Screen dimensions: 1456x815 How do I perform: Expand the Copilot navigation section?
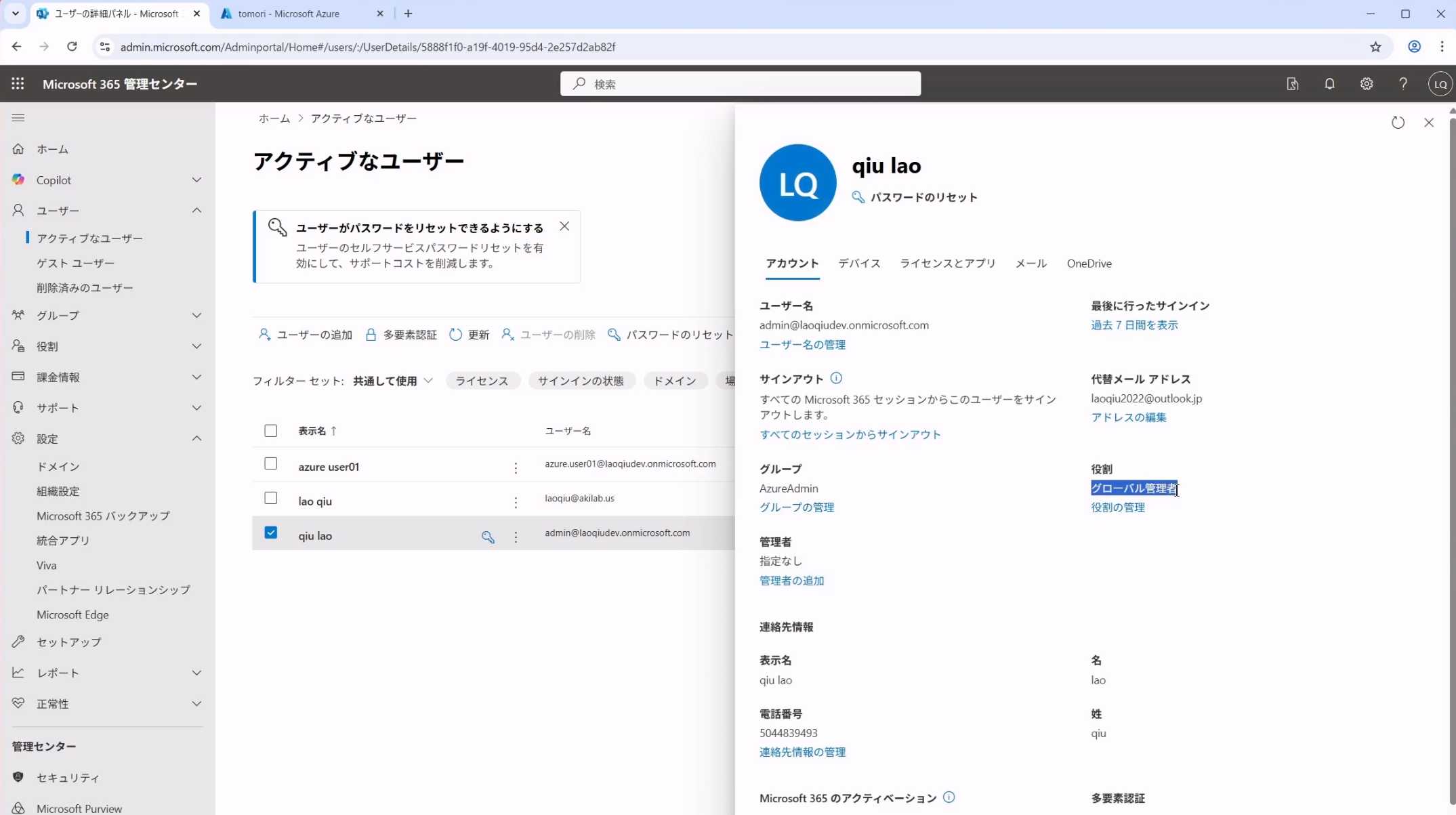click(196, 180)
